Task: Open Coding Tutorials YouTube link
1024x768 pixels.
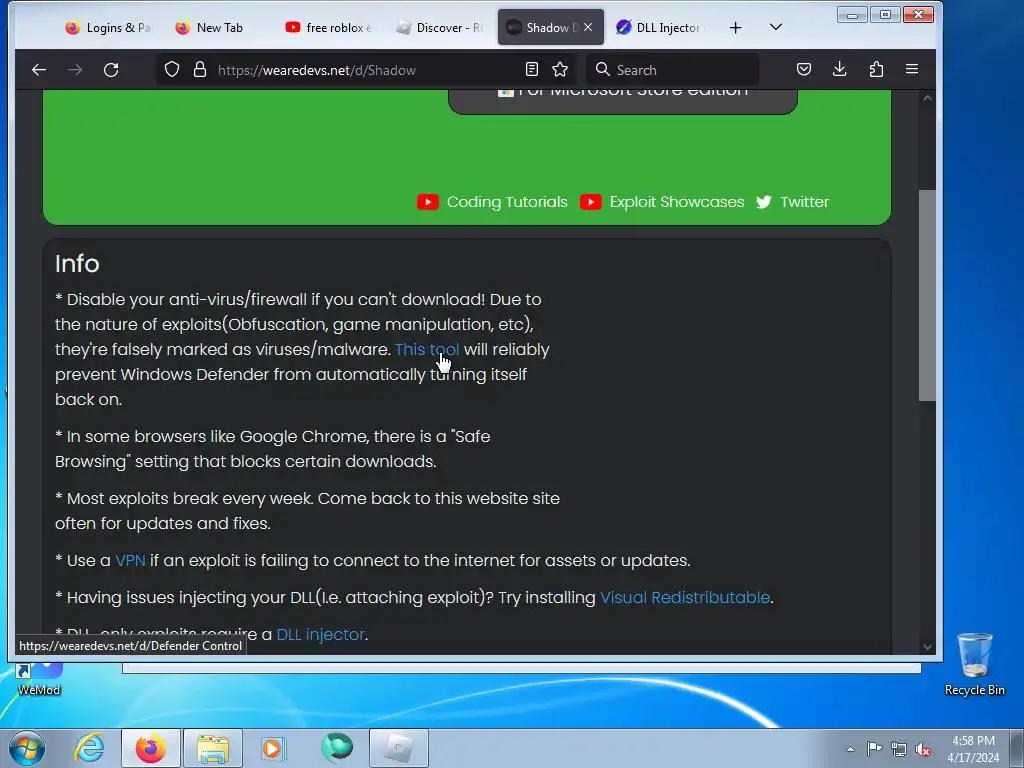Action: click(492, 202)
